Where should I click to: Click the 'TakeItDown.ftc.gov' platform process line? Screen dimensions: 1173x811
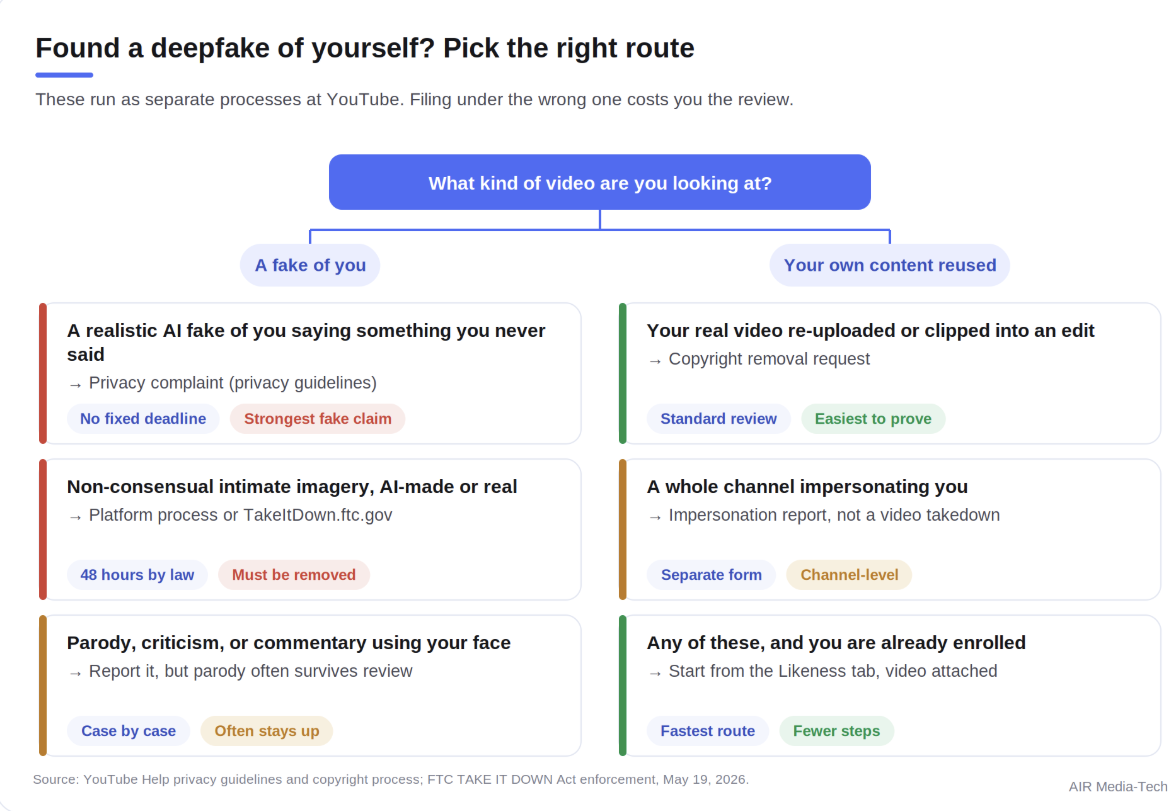[x=230, y=515]
